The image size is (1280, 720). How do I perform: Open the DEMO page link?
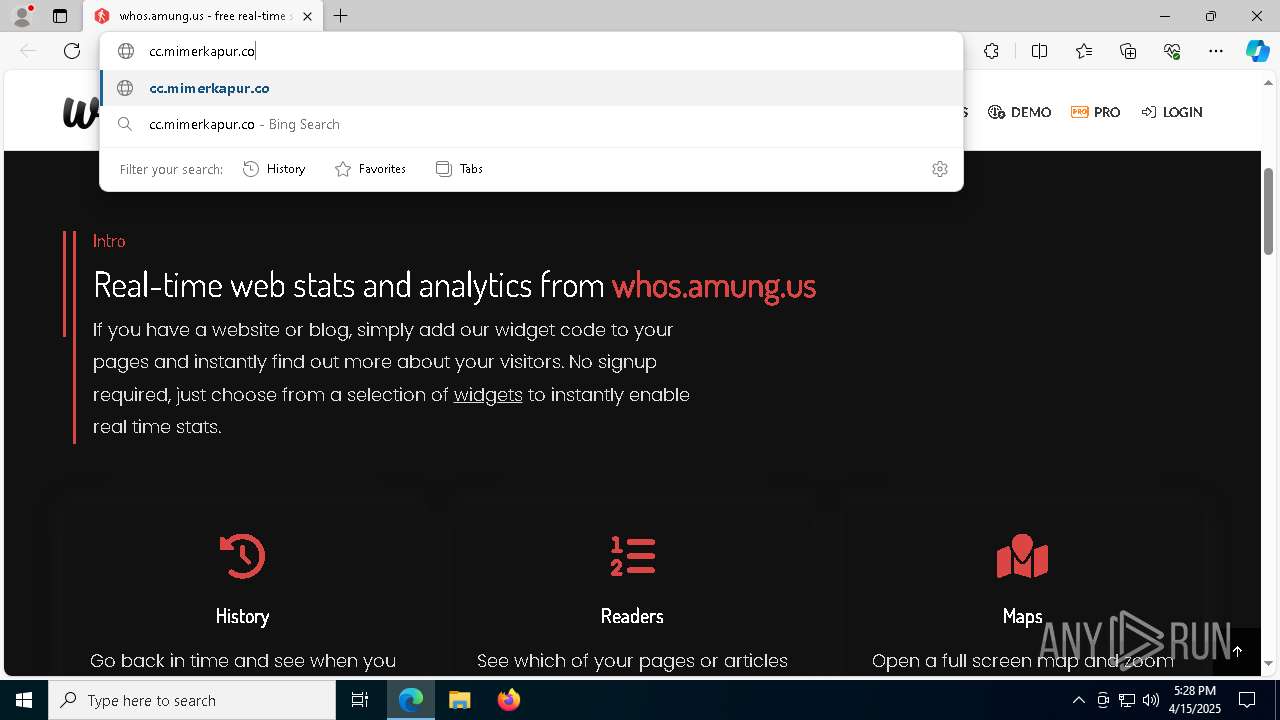(x=1019, y=112)
